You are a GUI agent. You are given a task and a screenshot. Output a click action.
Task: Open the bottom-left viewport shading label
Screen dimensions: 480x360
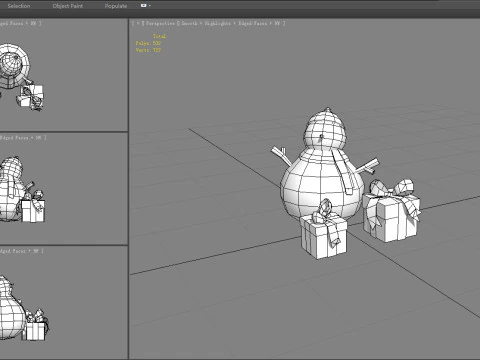click(x=22, y=251)
